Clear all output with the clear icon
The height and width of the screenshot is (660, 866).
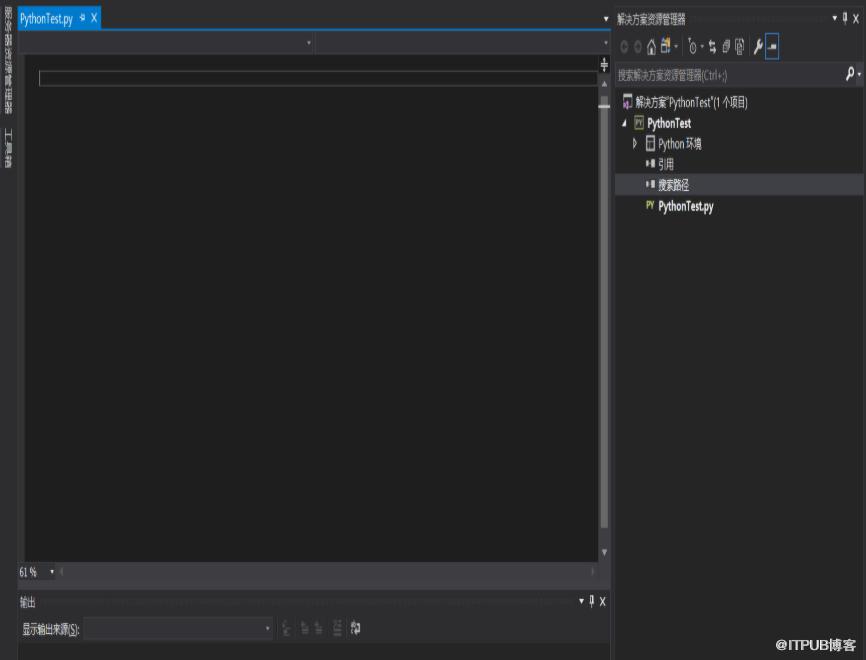(337, 628)
